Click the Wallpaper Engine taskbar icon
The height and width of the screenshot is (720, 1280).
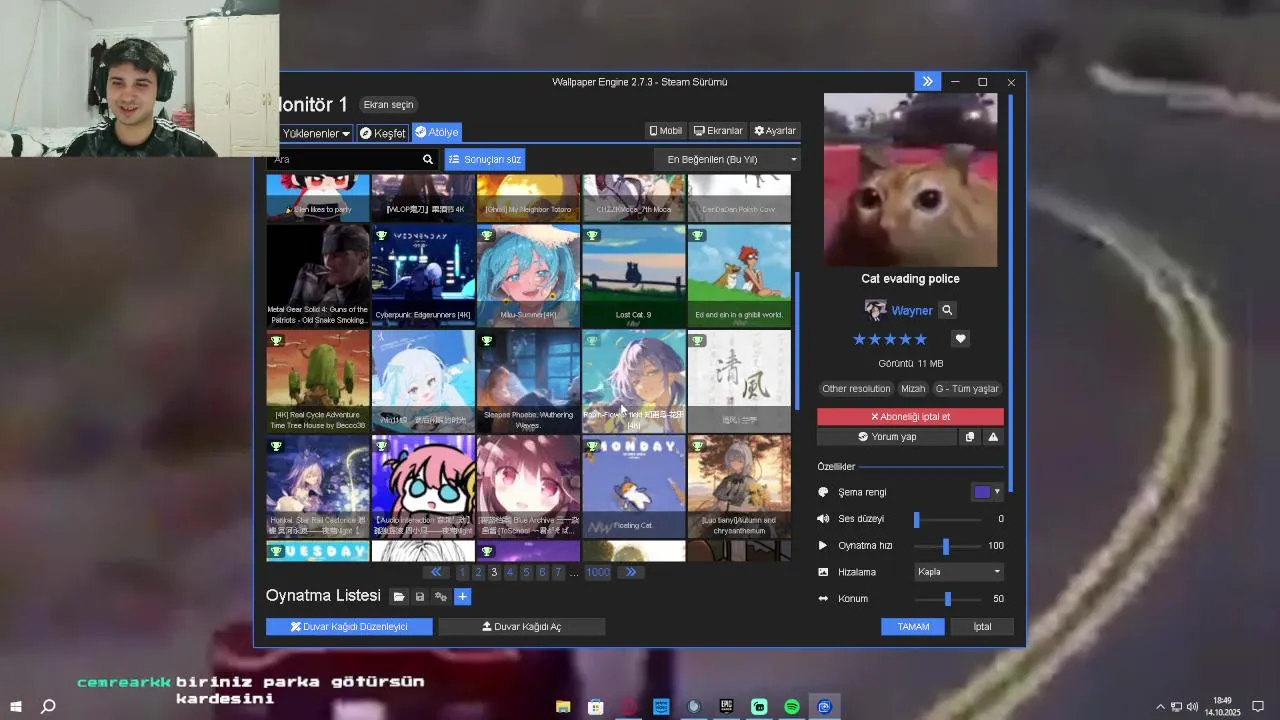(824, 706)
